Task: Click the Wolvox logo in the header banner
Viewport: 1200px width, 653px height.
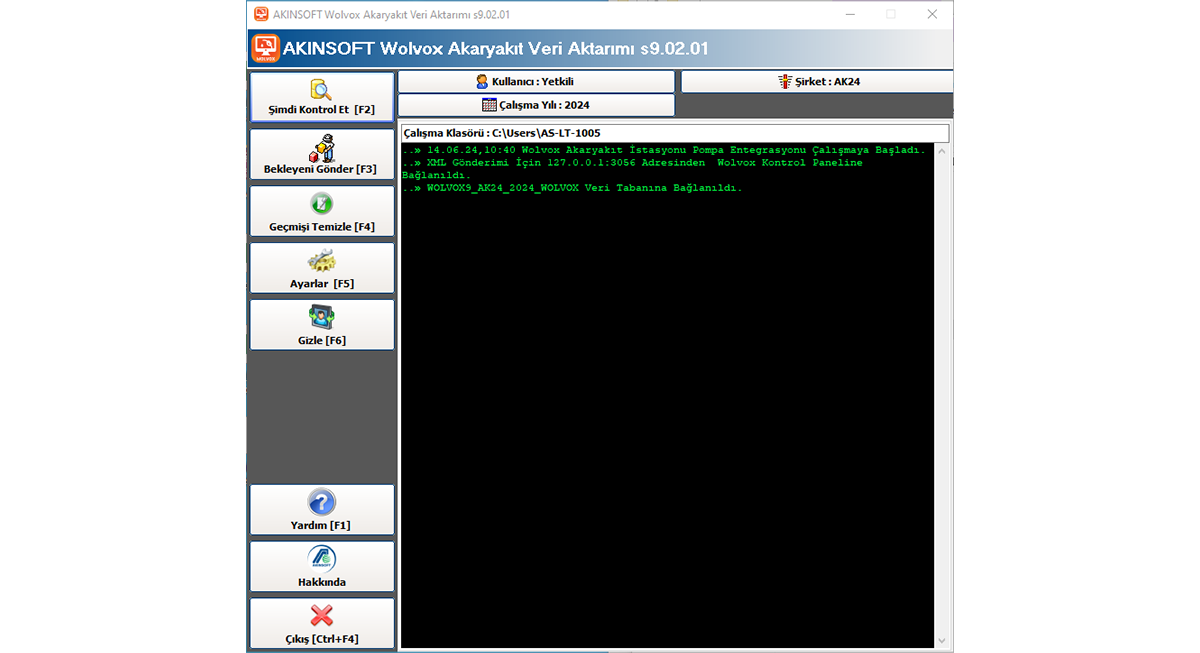Action: (265, 48)
